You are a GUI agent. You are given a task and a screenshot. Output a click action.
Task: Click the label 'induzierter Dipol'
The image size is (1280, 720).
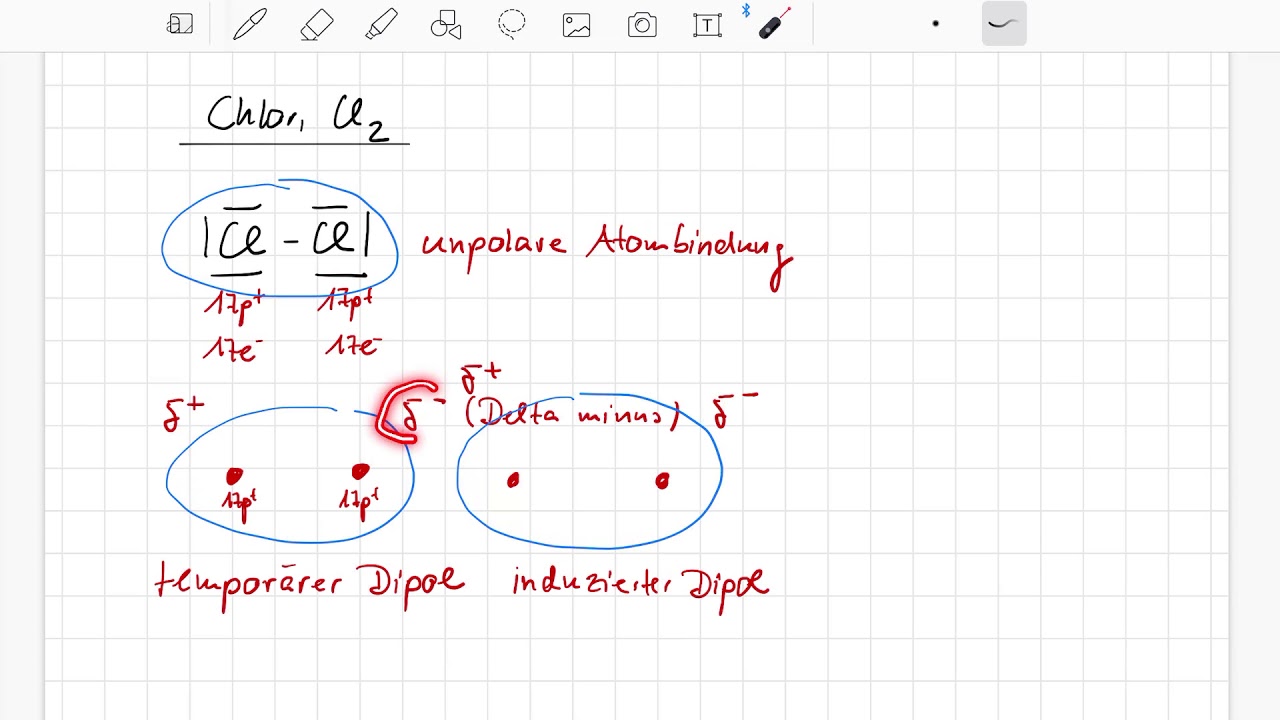point(640,587)
